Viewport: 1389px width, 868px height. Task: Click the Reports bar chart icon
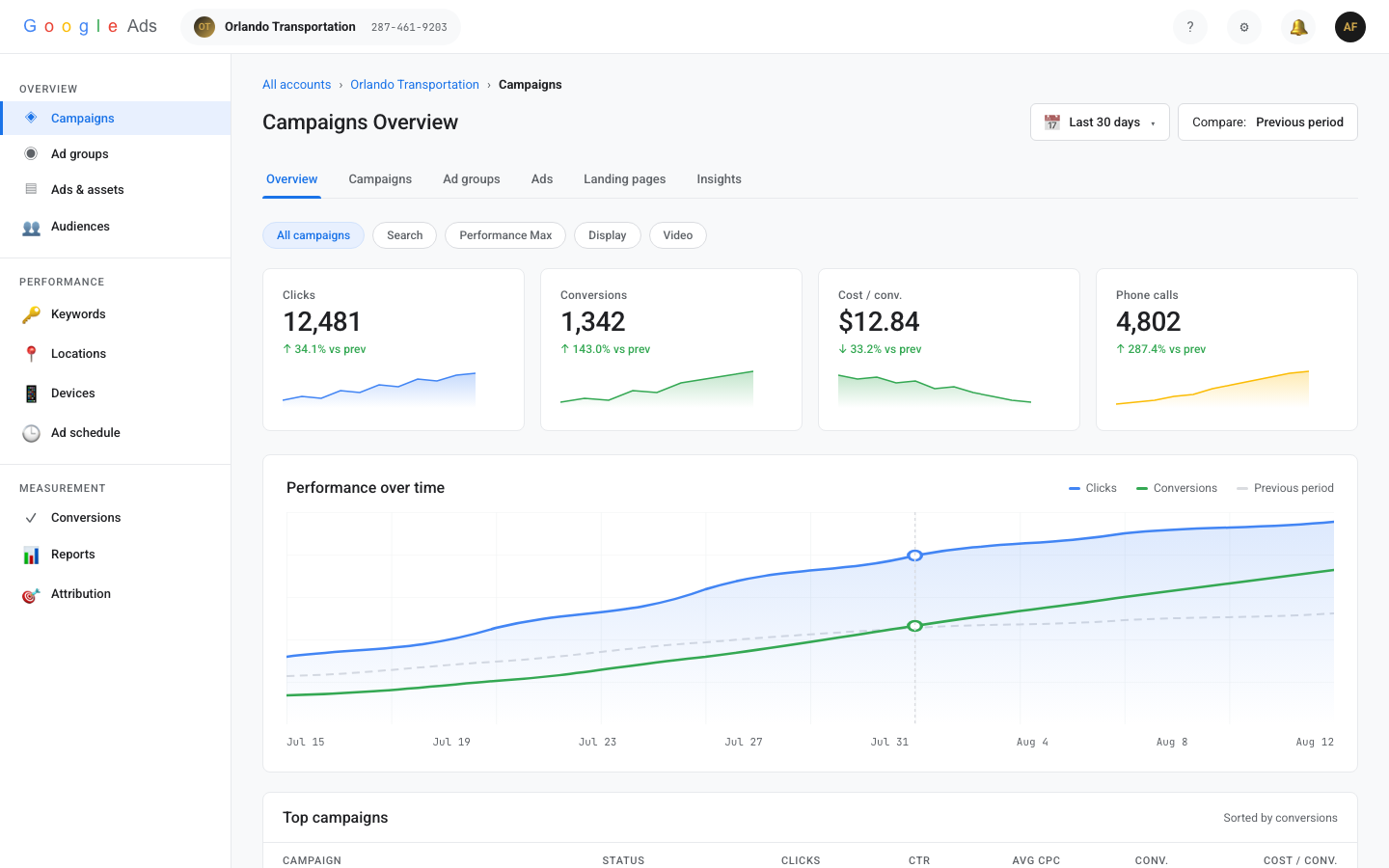(x=31, y=555)
